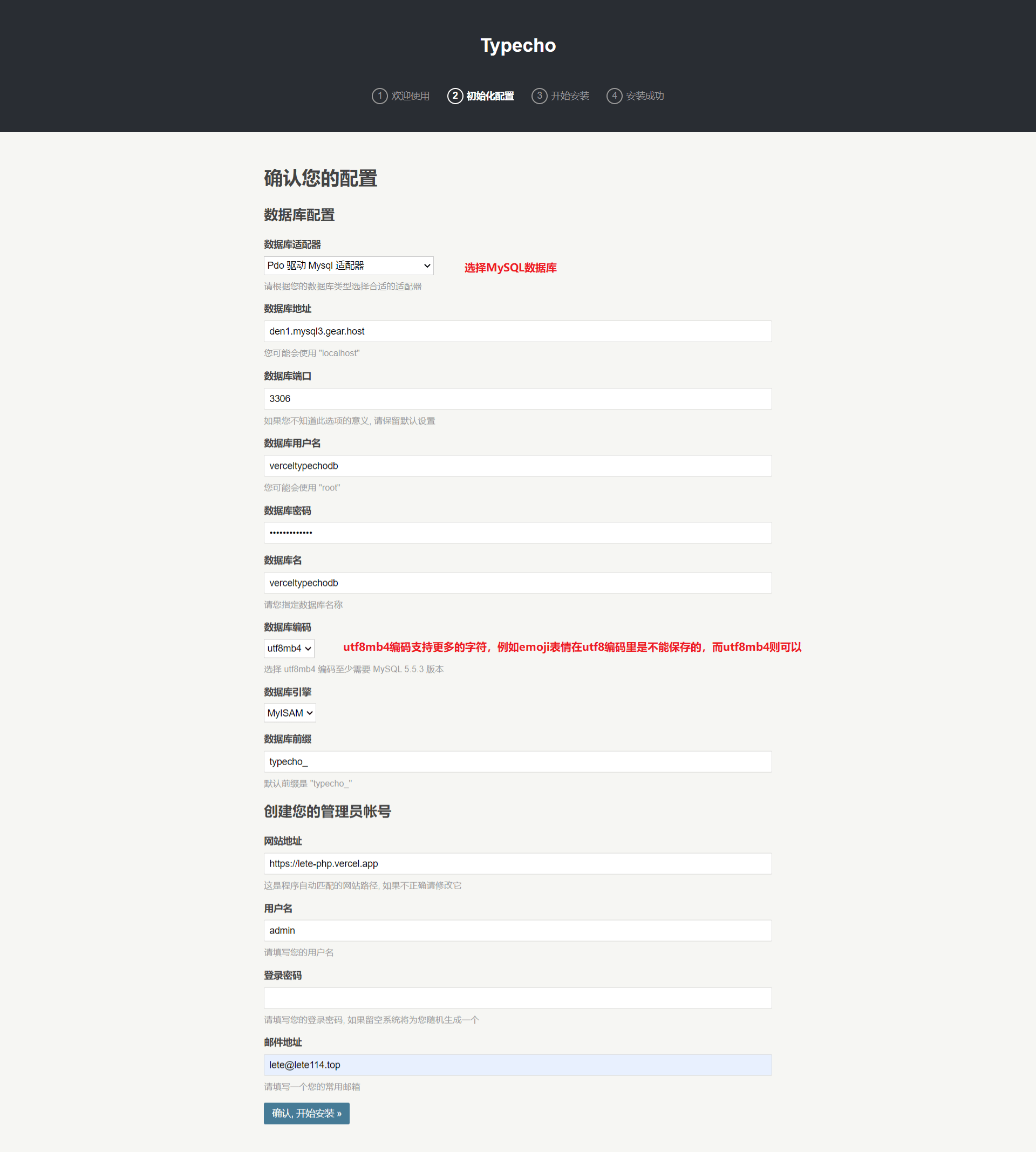Select the 开始安装 step label
1036x1152 pixels.
[x=570, y=96]
